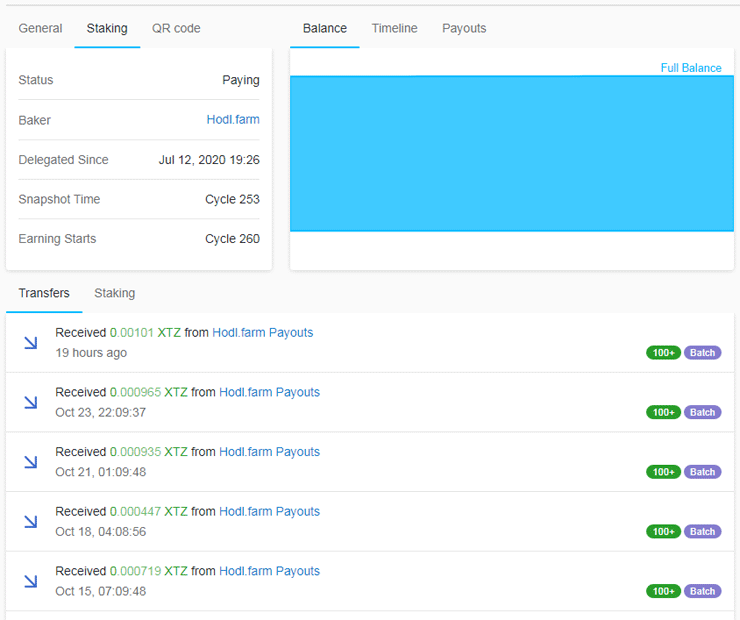This screenshot has width=740, height=620.
Task: Click the Batch badge on the Oct 15 transfer
Action: point(702,591)
